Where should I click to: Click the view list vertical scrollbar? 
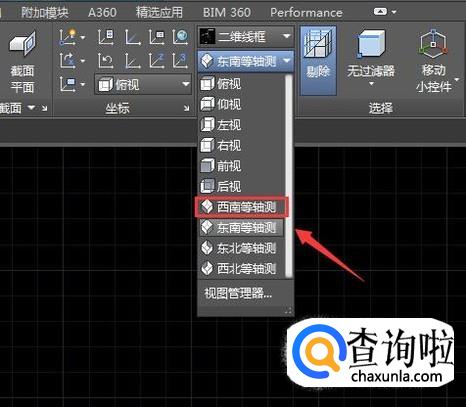(289, 175)
